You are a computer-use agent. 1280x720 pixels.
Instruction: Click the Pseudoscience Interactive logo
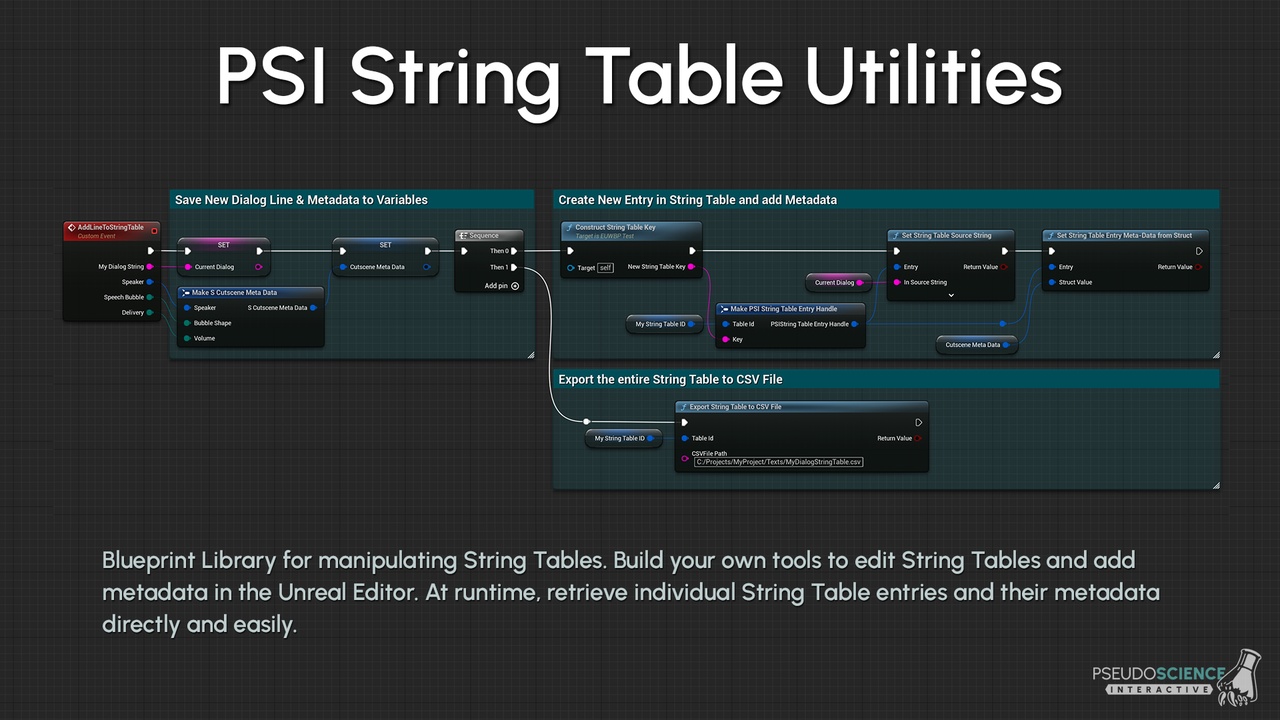point(1176,675)
